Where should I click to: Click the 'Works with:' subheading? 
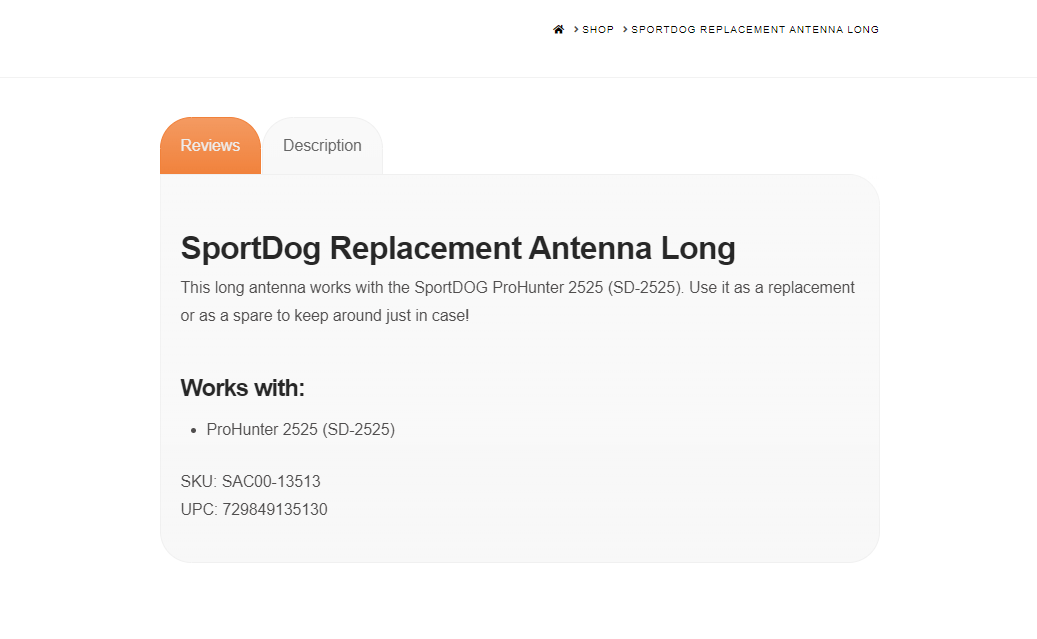click(243, 388)
